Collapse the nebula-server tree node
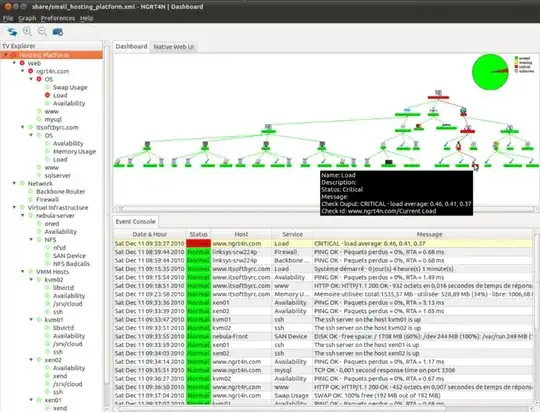This screenshot has height=412, width=540. [23, 215]
